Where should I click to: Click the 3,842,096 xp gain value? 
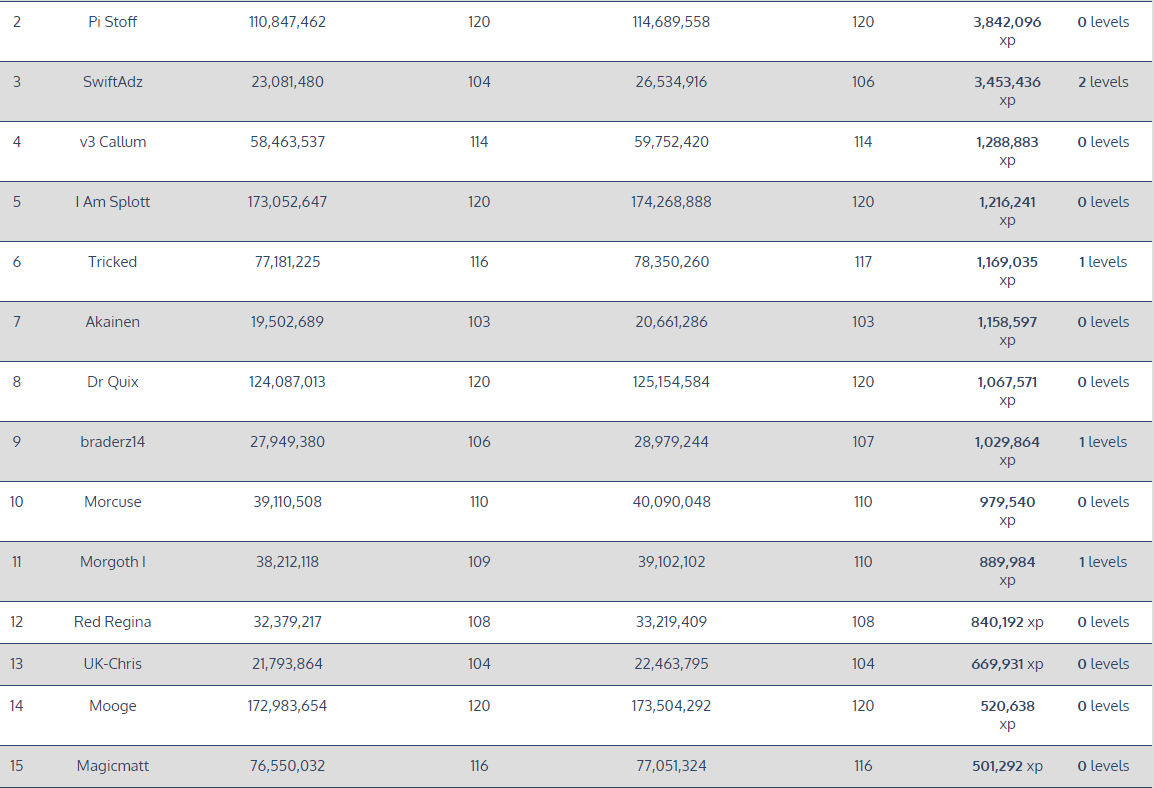[x=1007, y=22]
